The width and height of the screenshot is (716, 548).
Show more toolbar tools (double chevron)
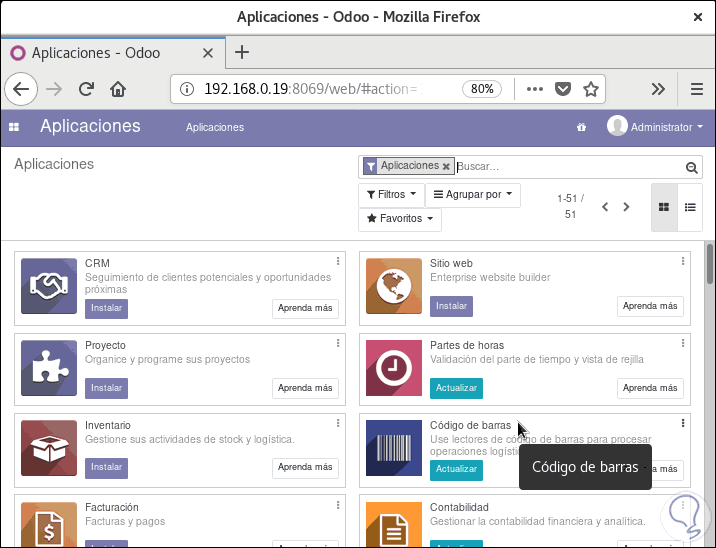[658, 89]
